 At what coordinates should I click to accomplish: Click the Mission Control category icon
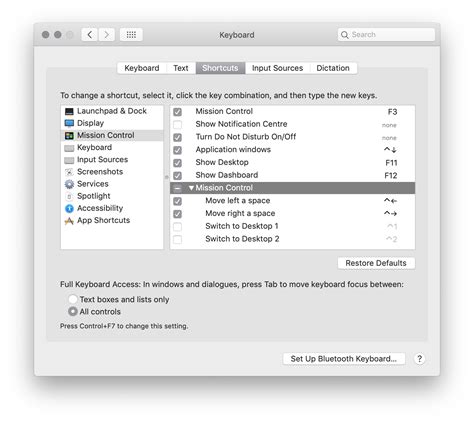[69, 135]
